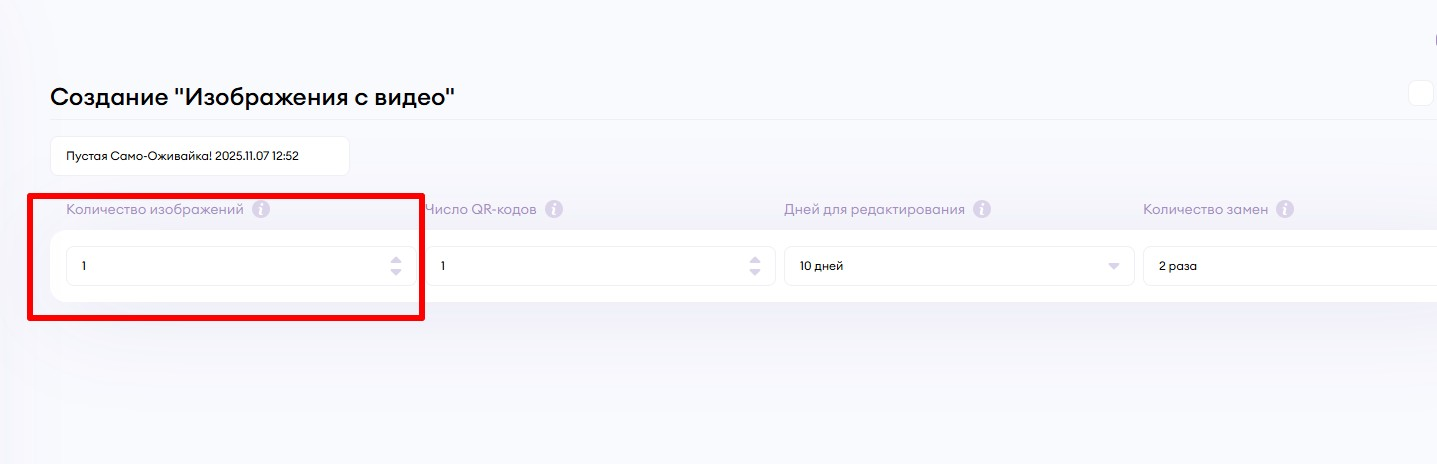
Task: Toggle the white square box at top right
Action: pos(1421,94)
